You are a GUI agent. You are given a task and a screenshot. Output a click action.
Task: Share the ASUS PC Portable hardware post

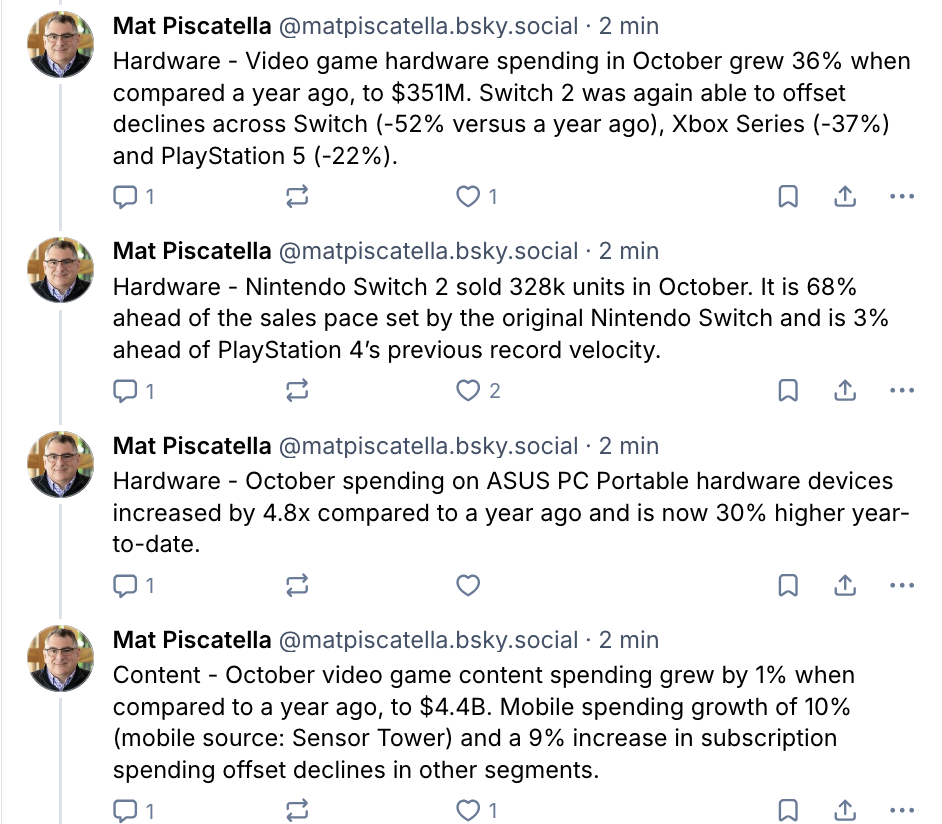point(844,585)
